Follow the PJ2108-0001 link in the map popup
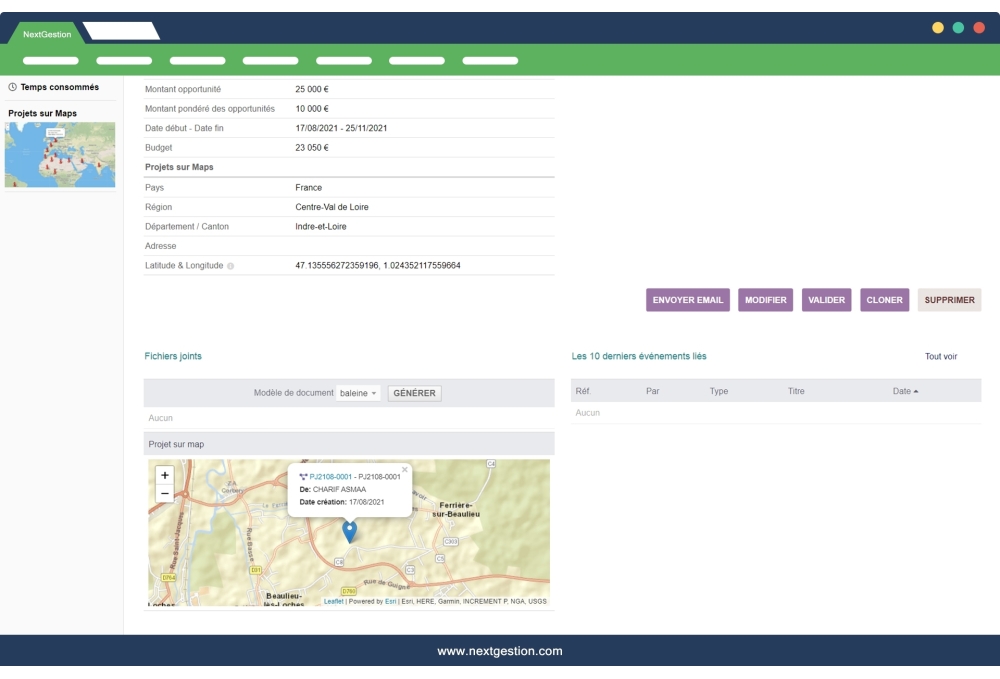Screen dimensions: 1000x679 (x=330, y=476)
